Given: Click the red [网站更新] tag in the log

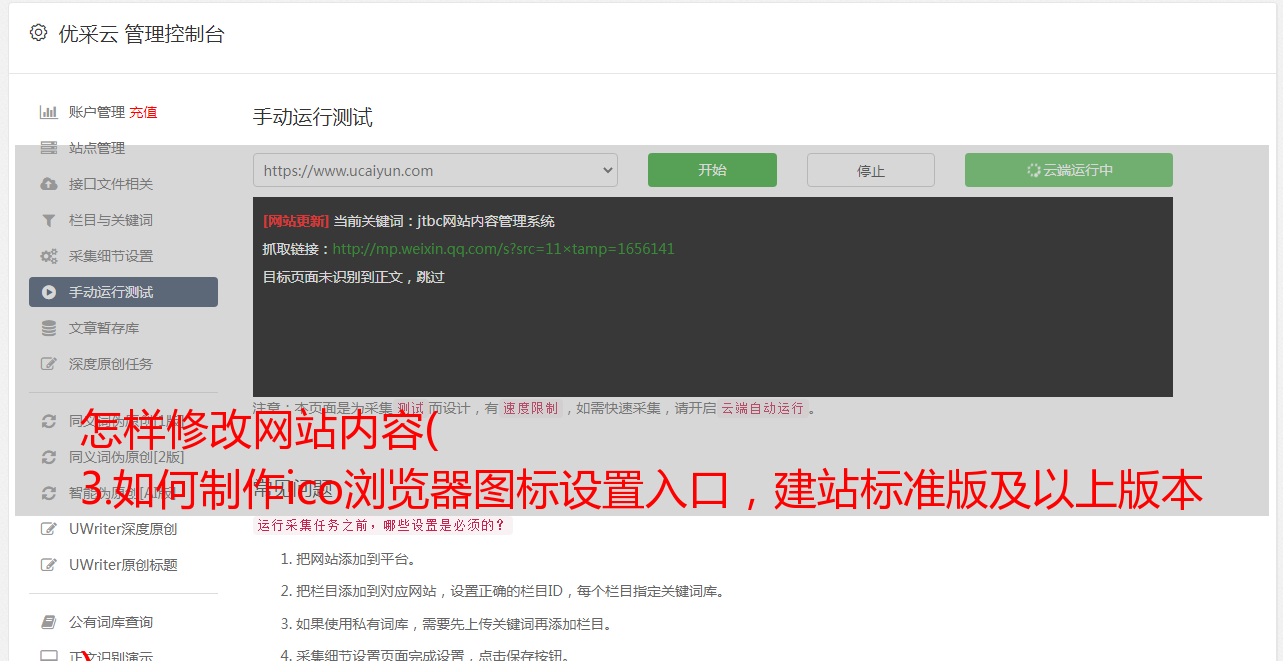Looking at the screenshot, I should pos(296,221).
